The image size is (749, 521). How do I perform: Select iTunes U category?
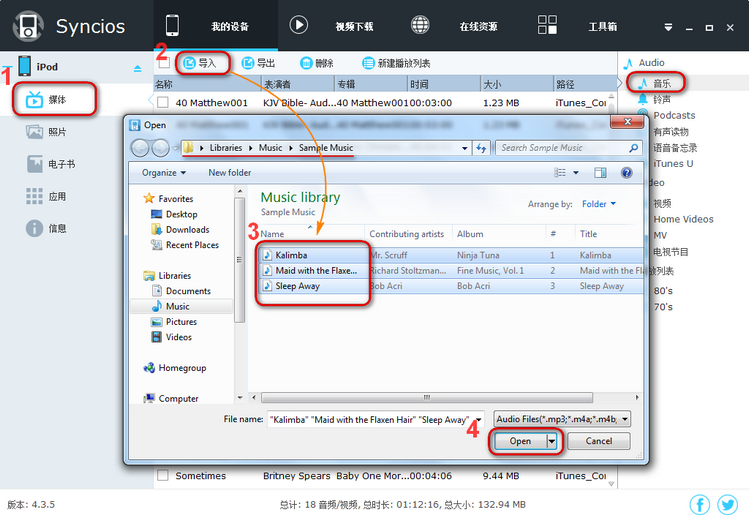coord(673,163)
